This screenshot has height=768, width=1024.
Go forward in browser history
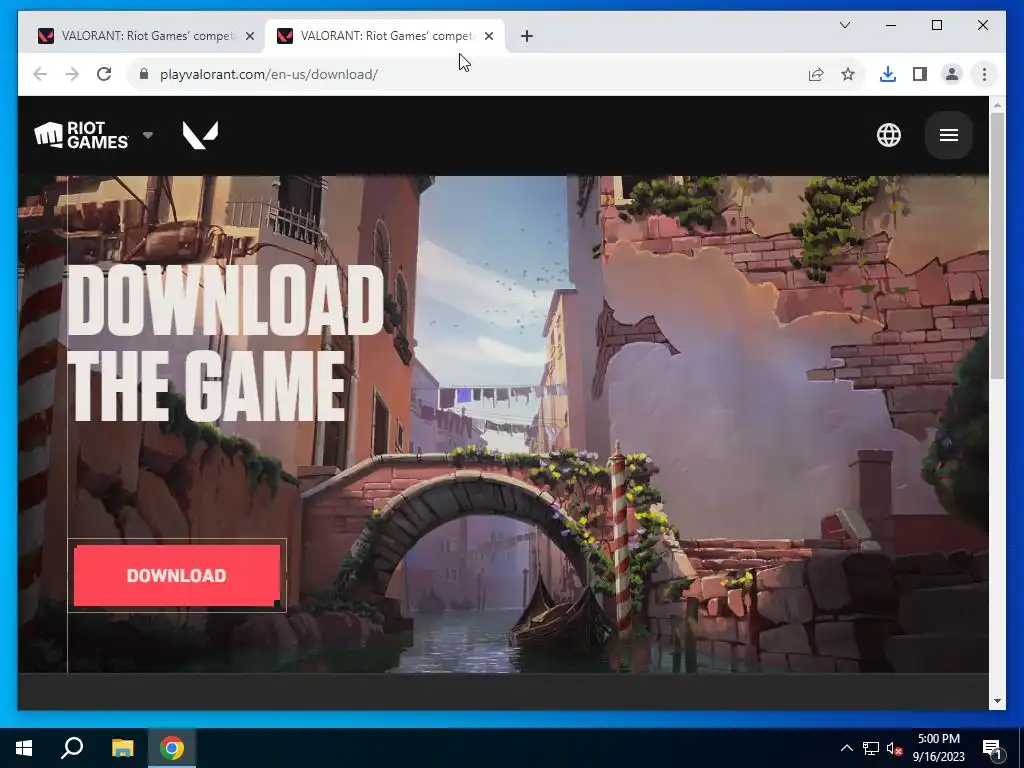pyautogui.click(x=72, y=74)
